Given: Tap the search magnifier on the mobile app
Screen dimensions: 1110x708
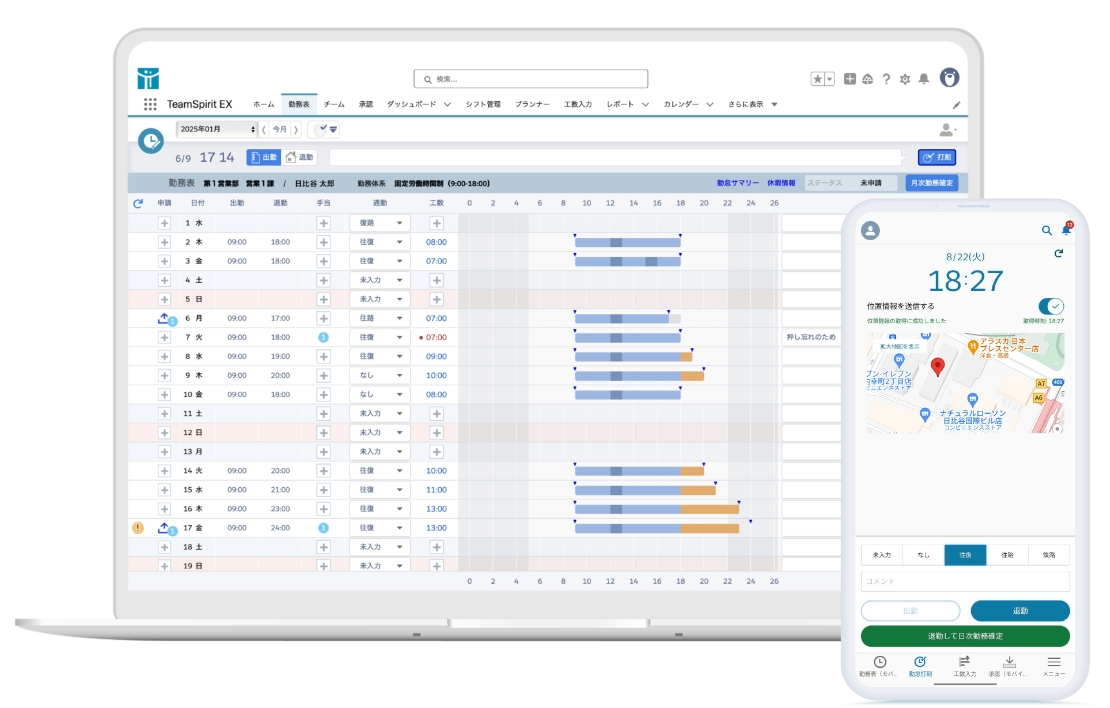Looking at the screenshot, I should click(1047, 230).
